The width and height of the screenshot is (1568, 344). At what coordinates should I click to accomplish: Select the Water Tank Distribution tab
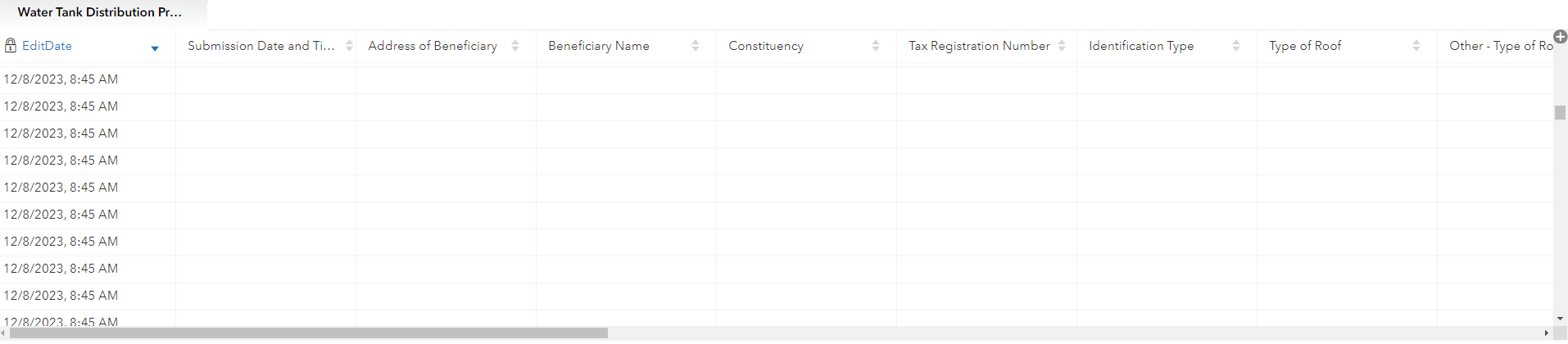pyautogui.click(x=100, y=12)
